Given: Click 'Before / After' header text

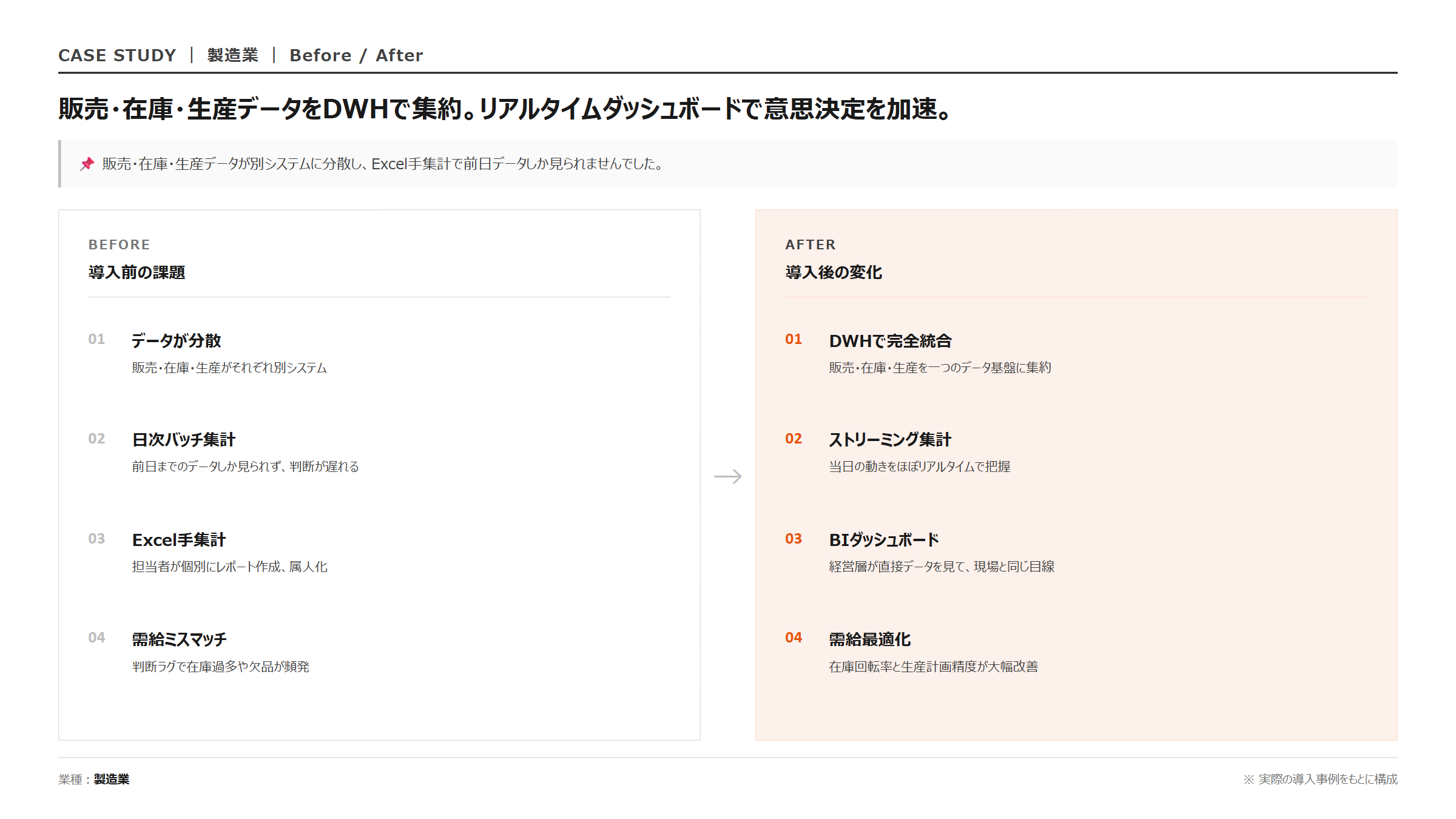Looking at the screenshot, I should [356, 55].
